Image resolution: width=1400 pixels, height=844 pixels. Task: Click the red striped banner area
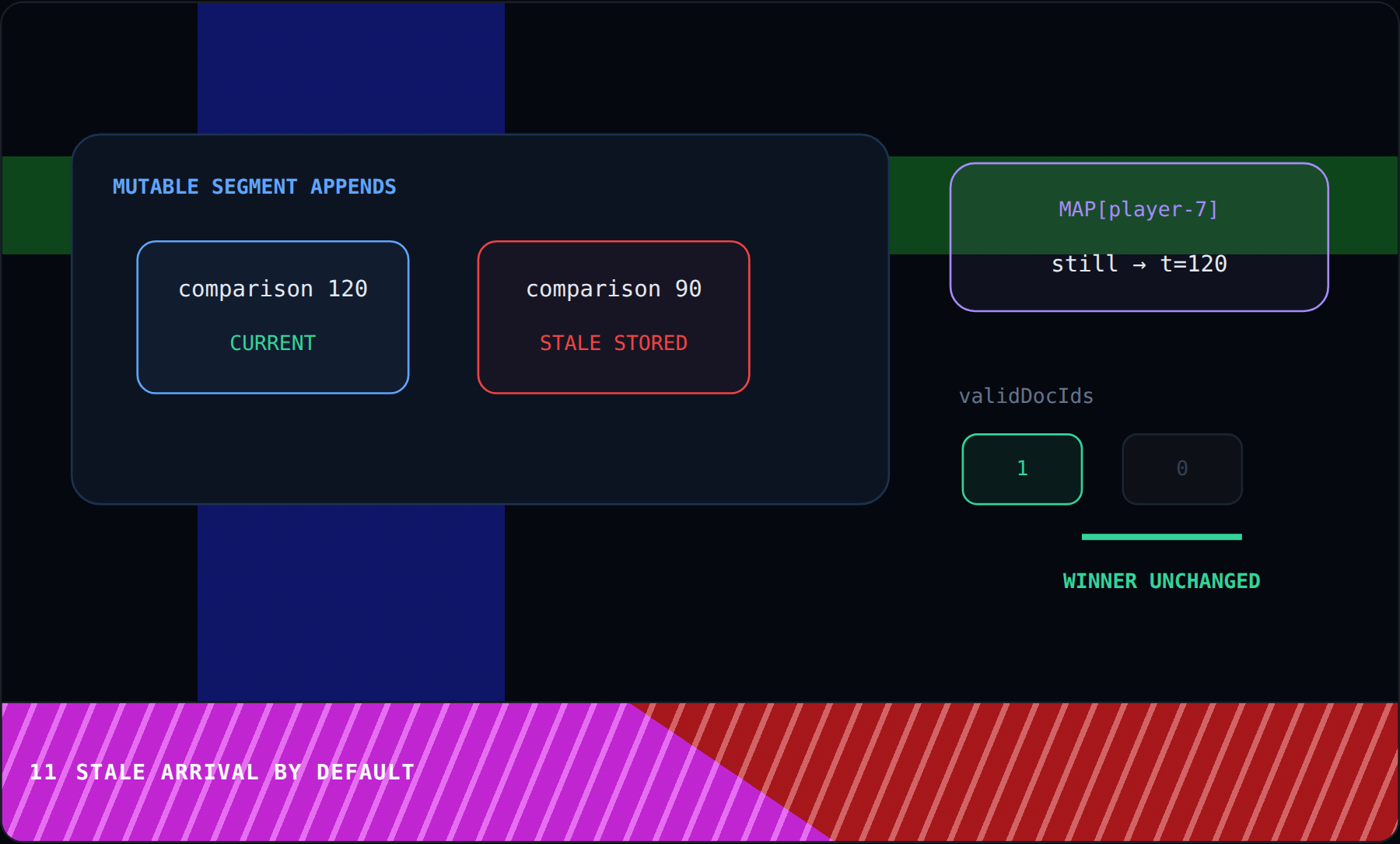click(1089, 772)
